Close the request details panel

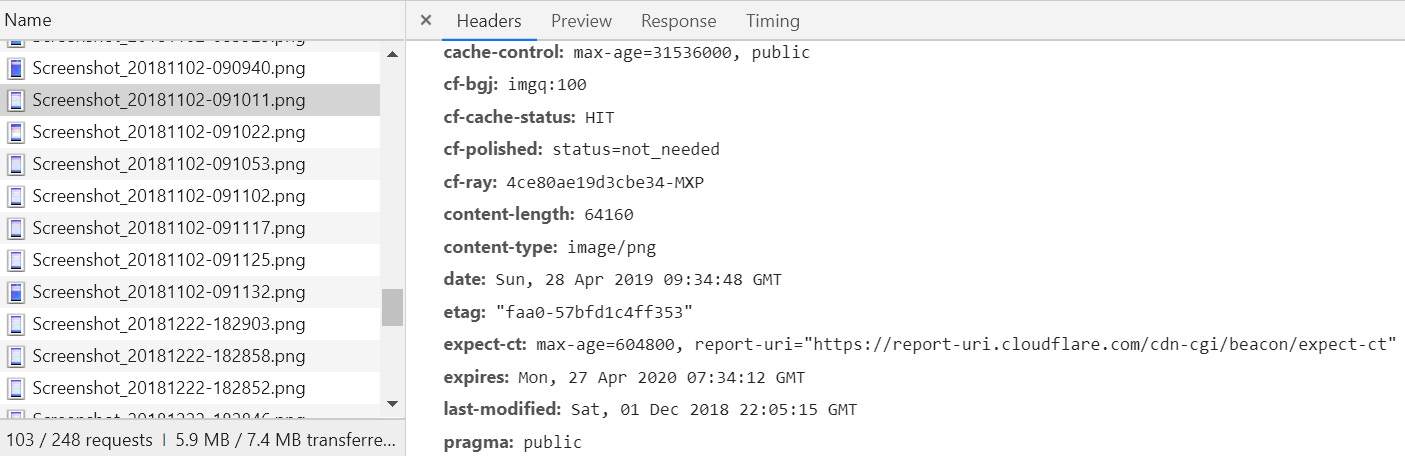426,20
